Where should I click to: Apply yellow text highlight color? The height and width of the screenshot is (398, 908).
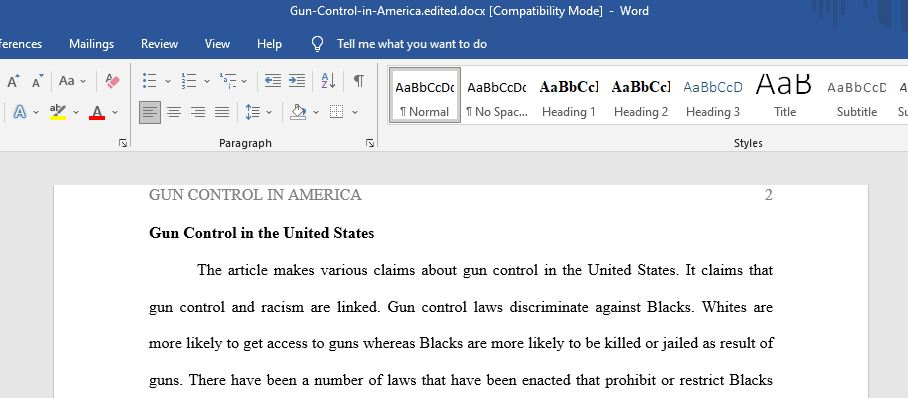coord(58,112)
